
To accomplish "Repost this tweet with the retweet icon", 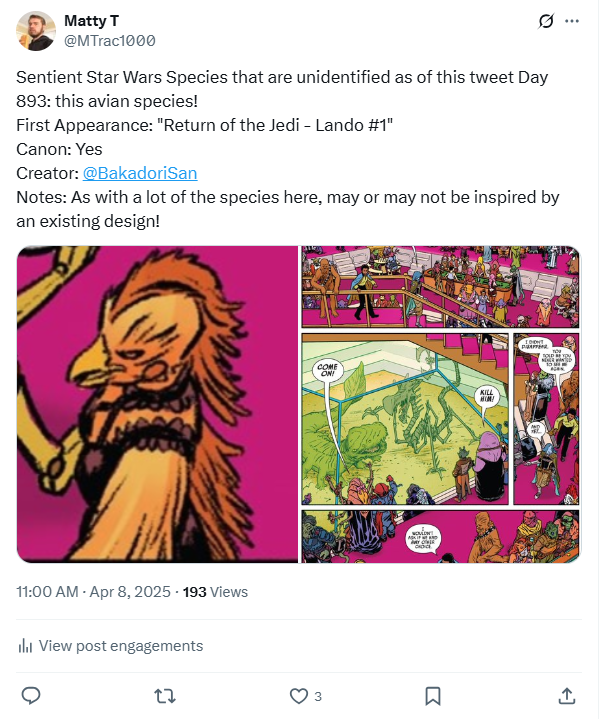I will click(x=165, y=695).
